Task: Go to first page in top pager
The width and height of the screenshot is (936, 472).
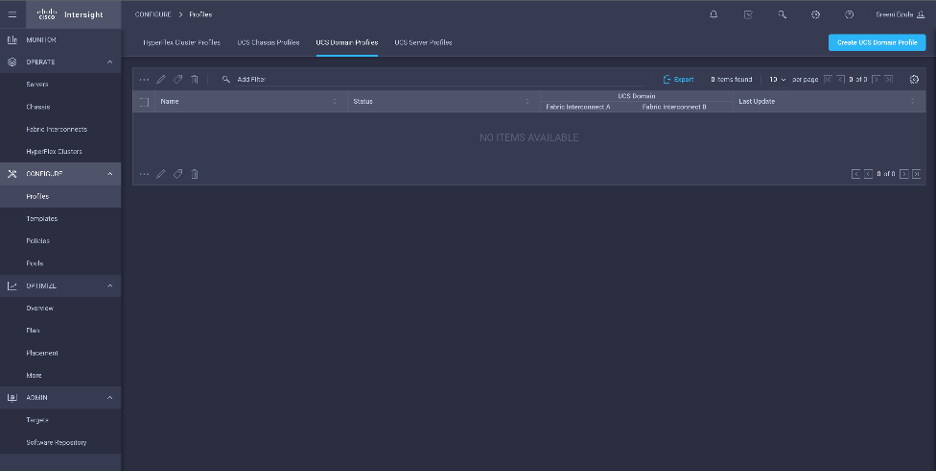Action: (828, 79)
